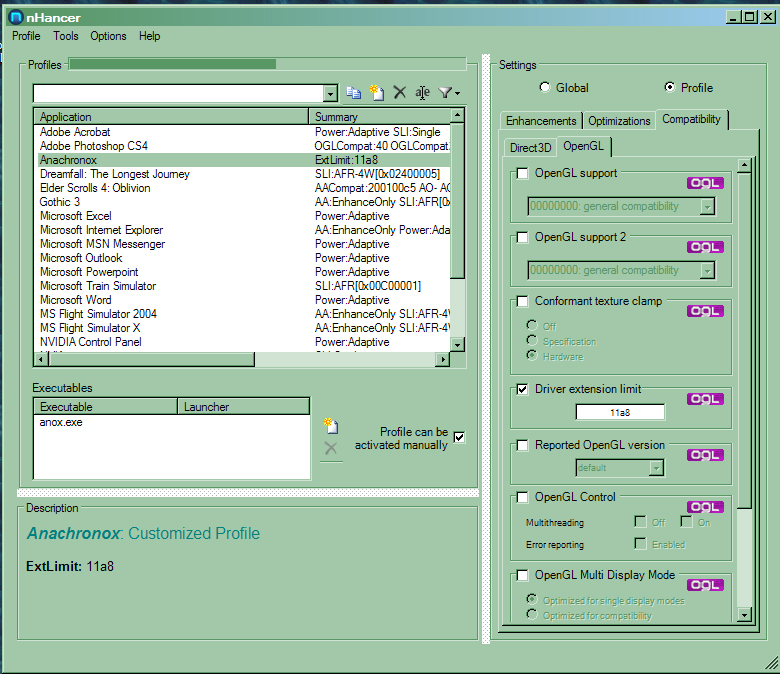This screenshot has height=674, width=780.
Task: Click the Launcher column header
Action: point(244,407)
